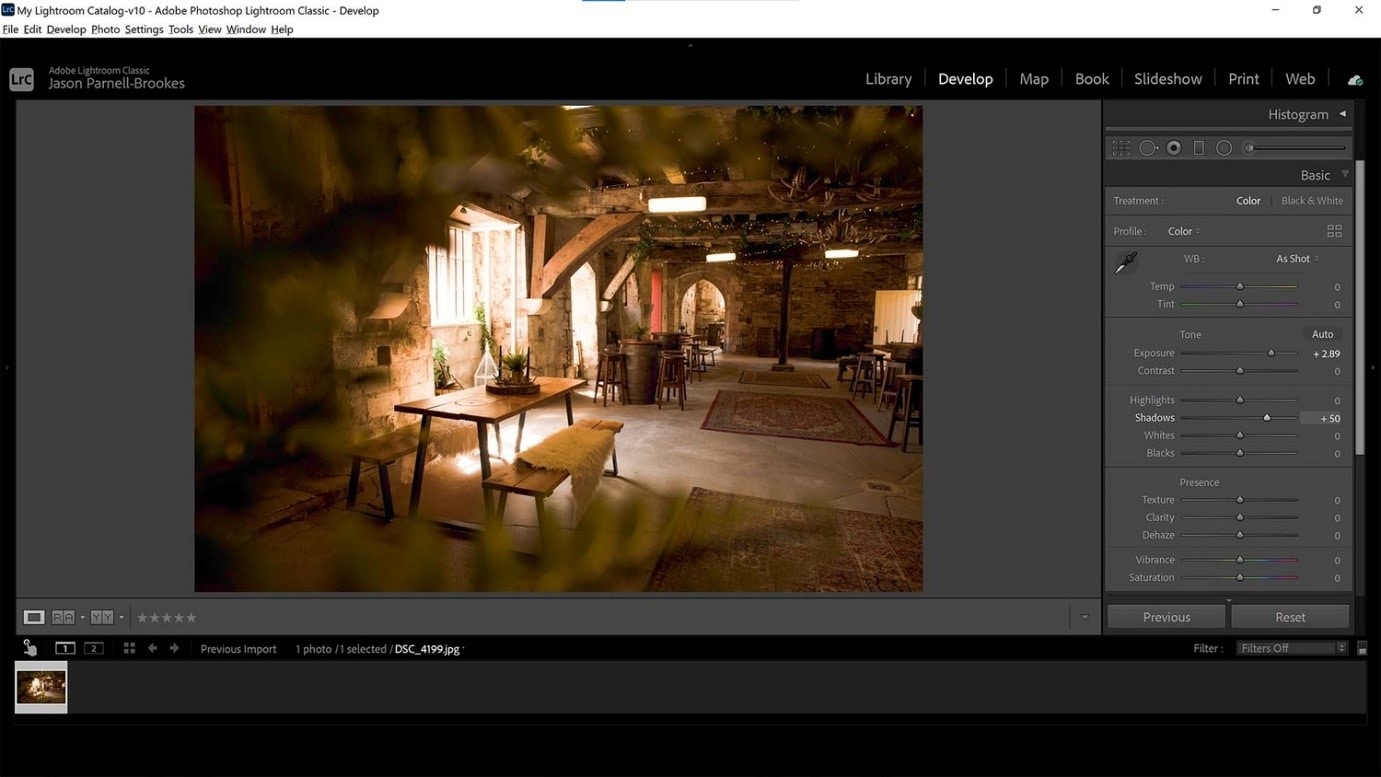Open the WB As Shot dropdown
This screenshot has width=1381, height=777.
pyautogui.click(x=1297, y=259)
